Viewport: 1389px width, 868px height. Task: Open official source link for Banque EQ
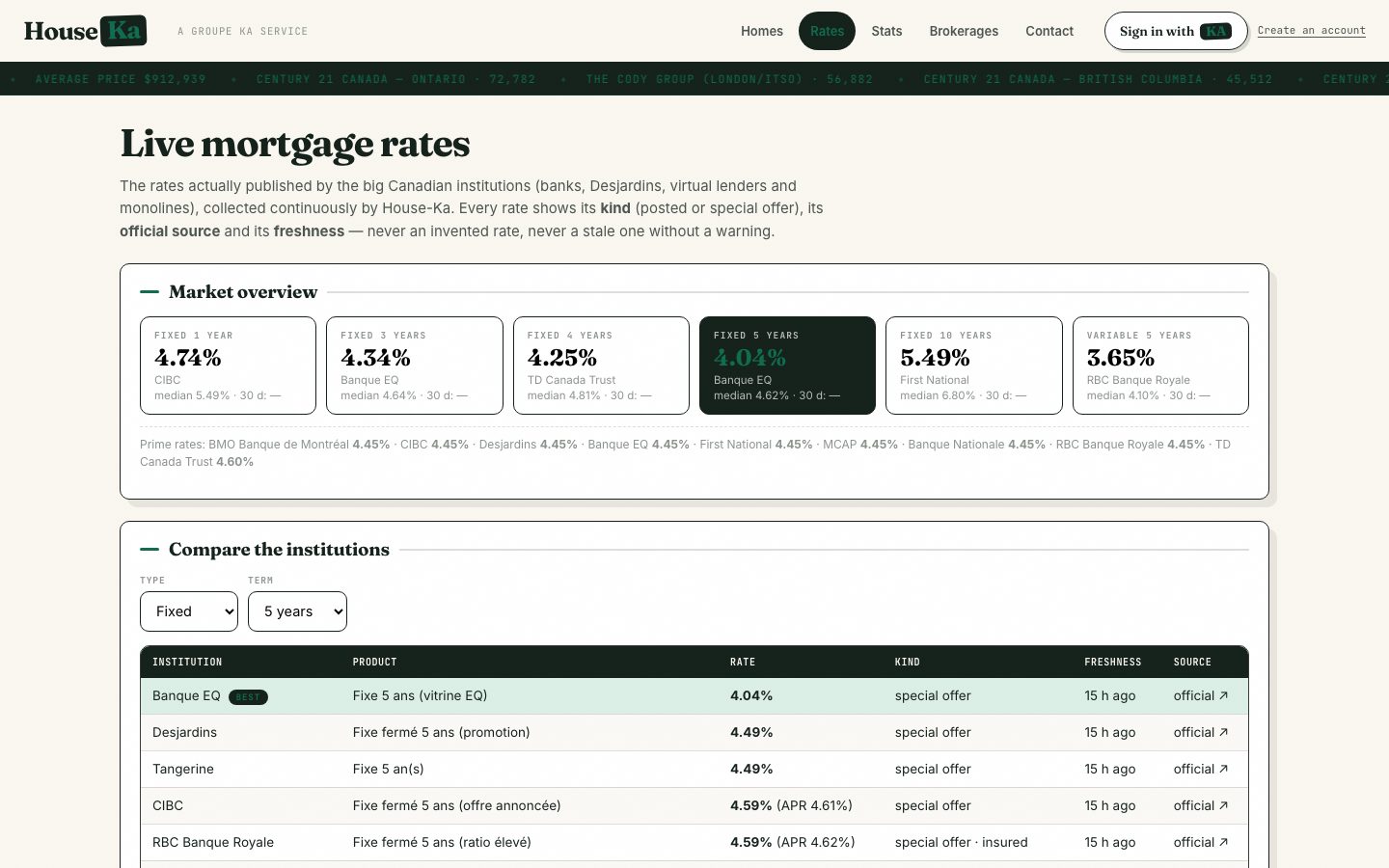1201,695
